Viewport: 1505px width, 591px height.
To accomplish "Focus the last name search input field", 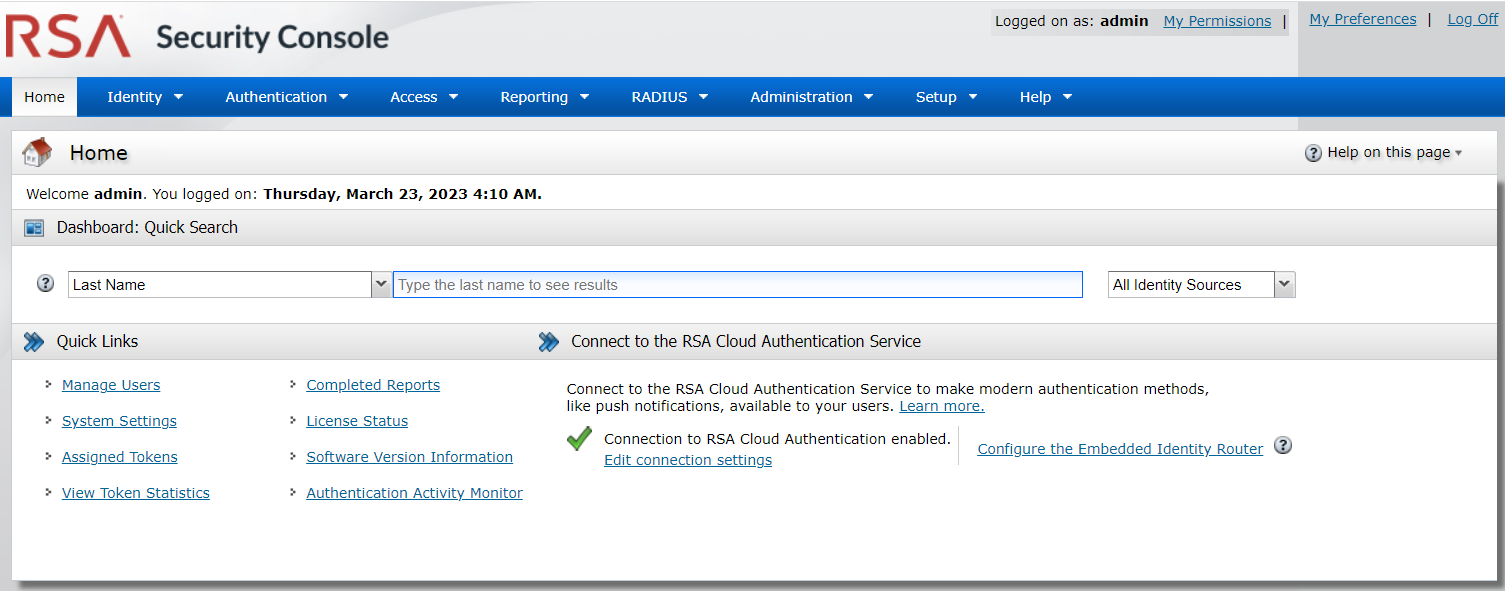I will click(x=737, y=285).
